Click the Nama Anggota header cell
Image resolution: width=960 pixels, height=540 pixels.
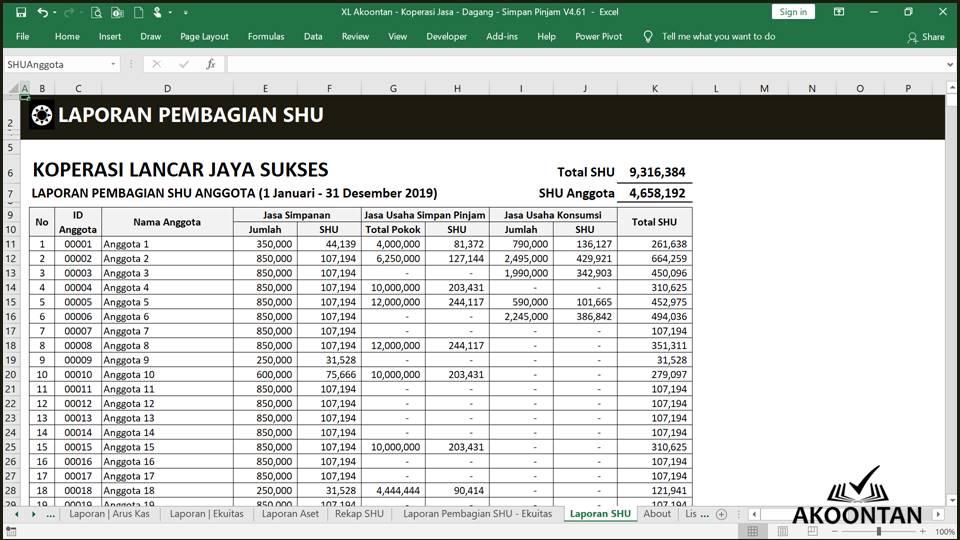click(x=167, y=222)
